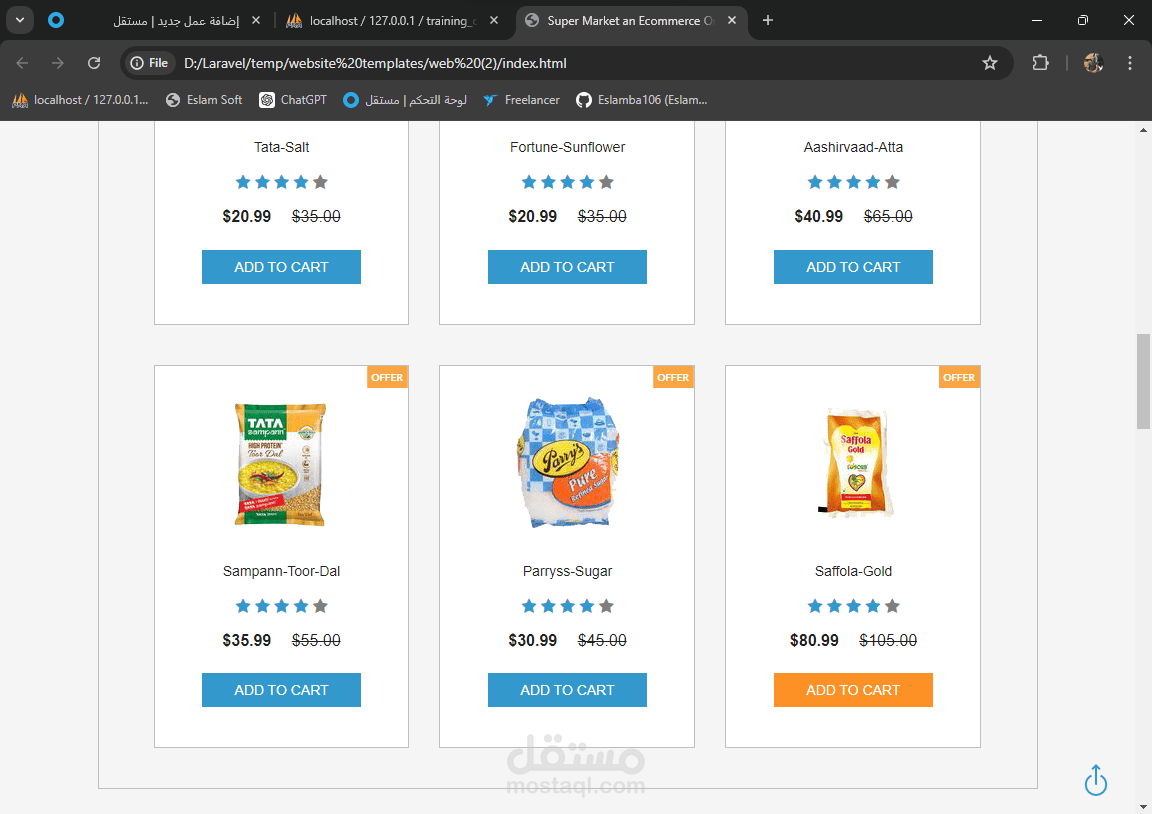This screenshot has width=1152, height=814.
Task: Click the Tata-Salt product name
Action: [281, 147]
